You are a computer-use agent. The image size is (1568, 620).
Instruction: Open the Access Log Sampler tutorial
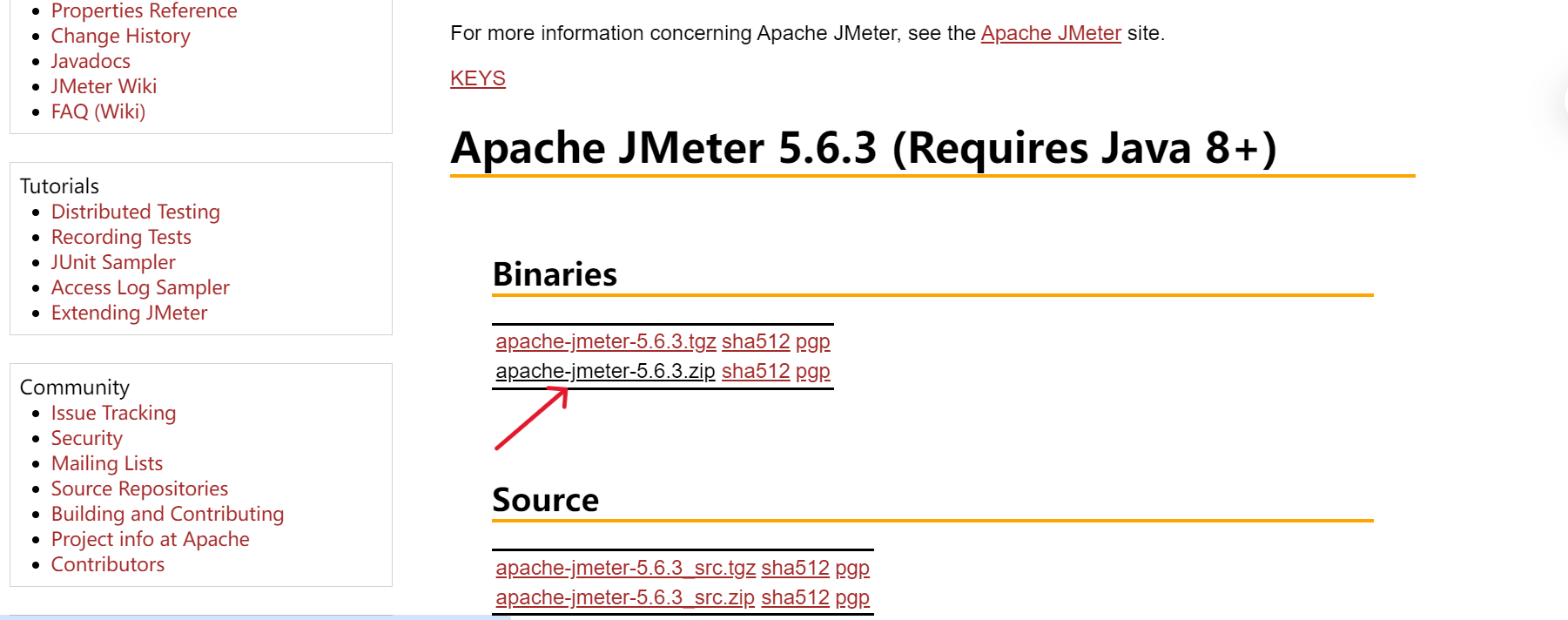click(140, 287)
